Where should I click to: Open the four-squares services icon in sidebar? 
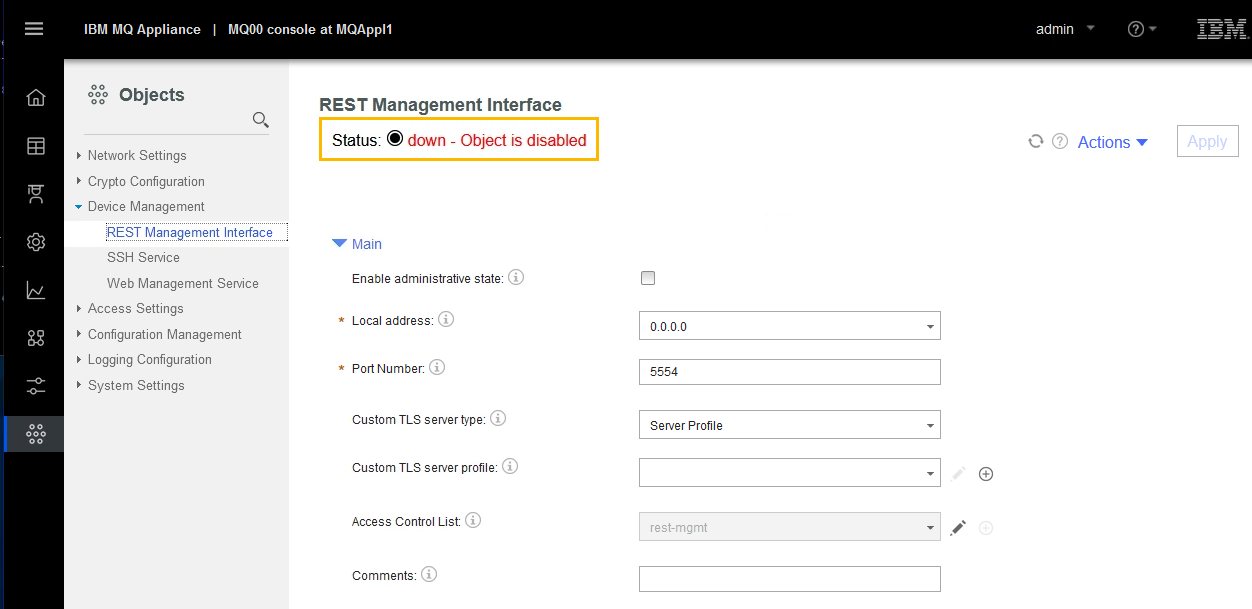pyautogui.click(x=36, y=338)
